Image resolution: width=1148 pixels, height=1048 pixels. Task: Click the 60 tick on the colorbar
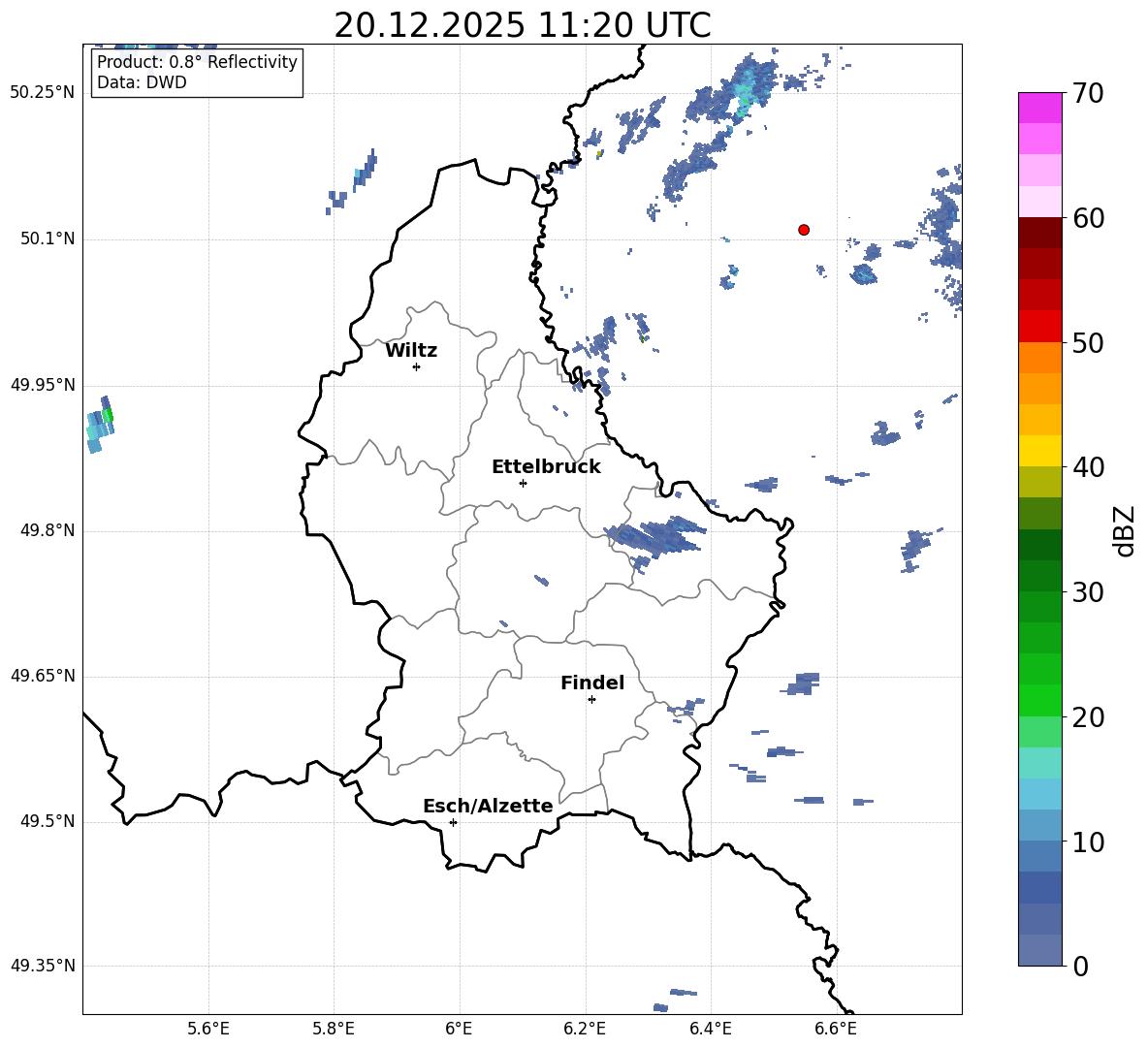(1087, 218)
